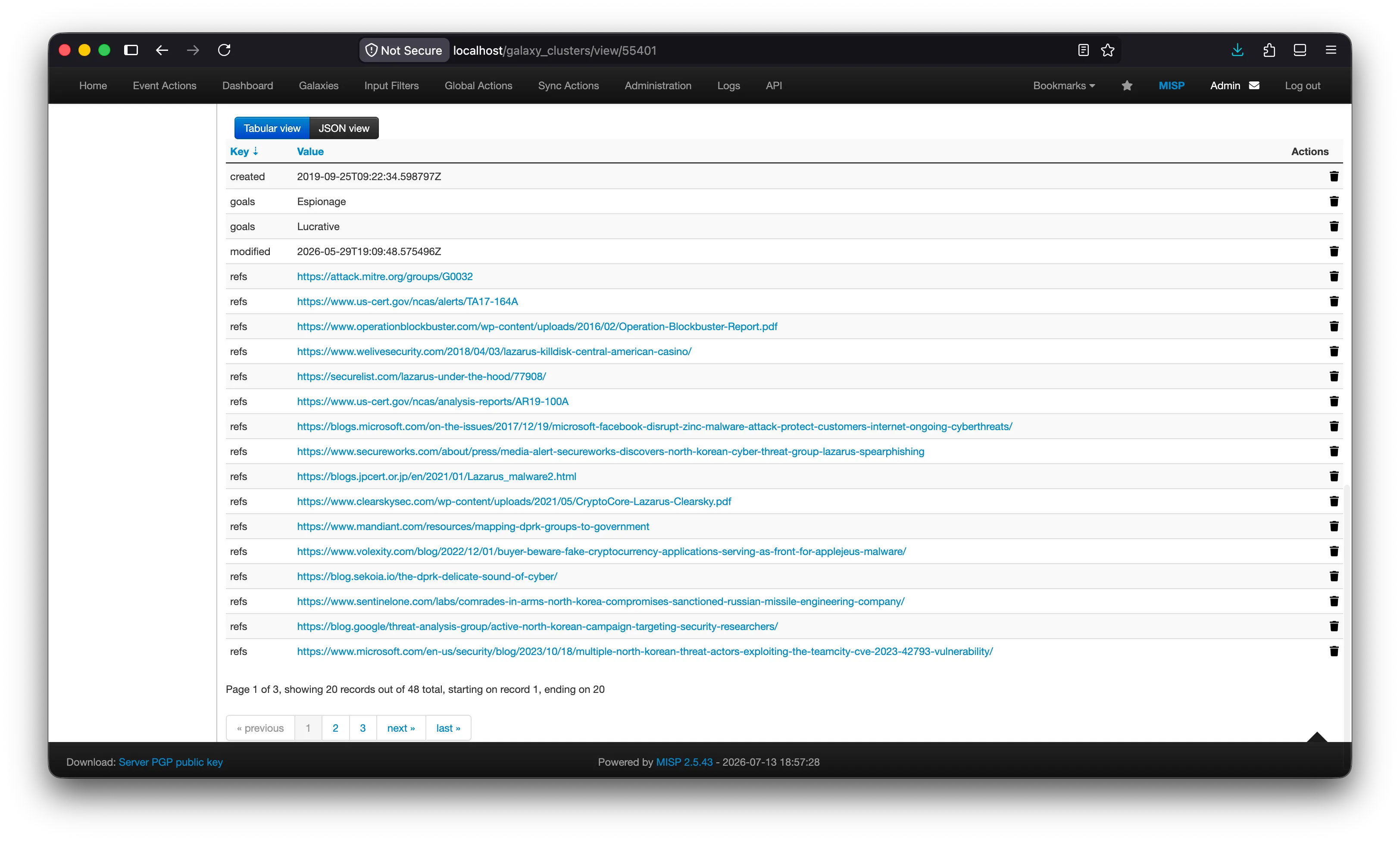
Task: Go back in browser history
Action: click(x=162, y=50)
